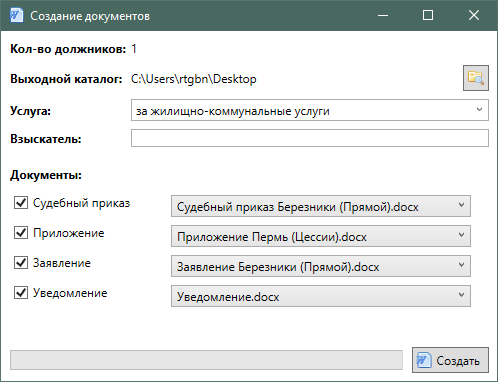
Task: Focus the Взыскатель input field
Action: point(310,138)
